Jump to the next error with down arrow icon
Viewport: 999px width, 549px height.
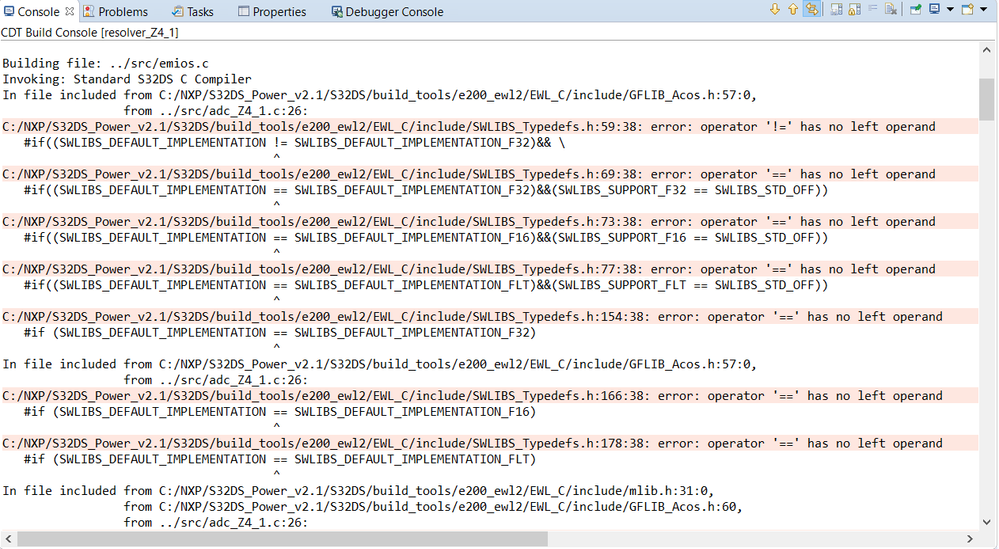pos(775,9)
